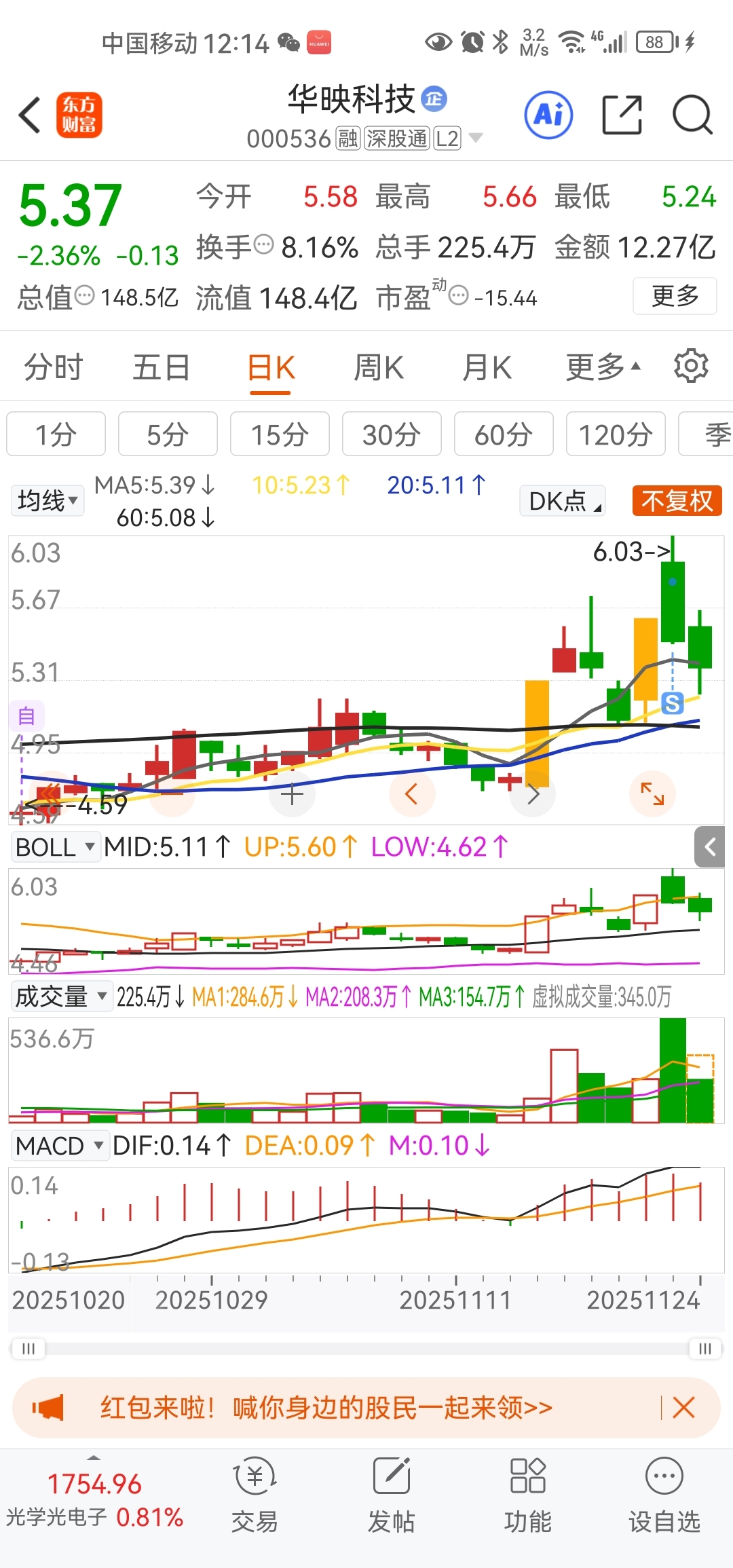The image size is (733, 1568).
Task: Select the 季 period chip
Action: [x=706, y=434]
